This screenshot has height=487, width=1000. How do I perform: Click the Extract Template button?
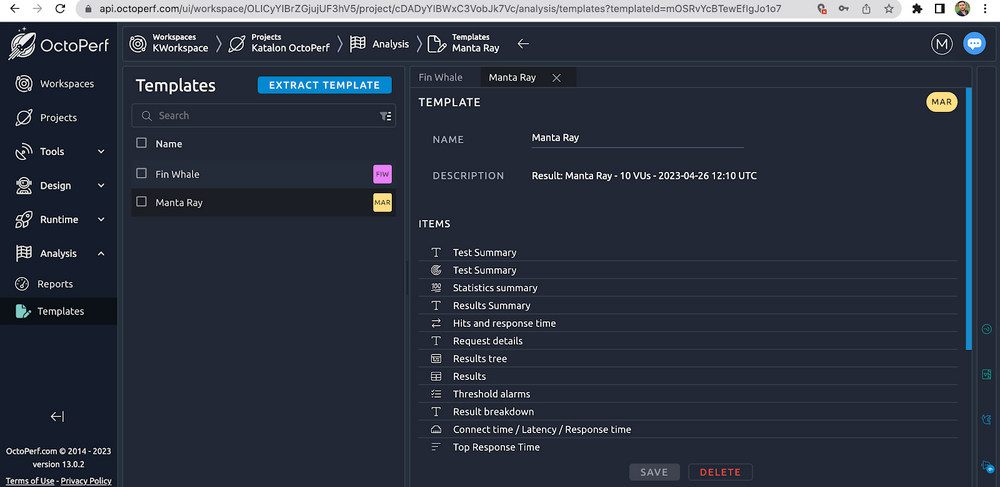pos(324,85)
